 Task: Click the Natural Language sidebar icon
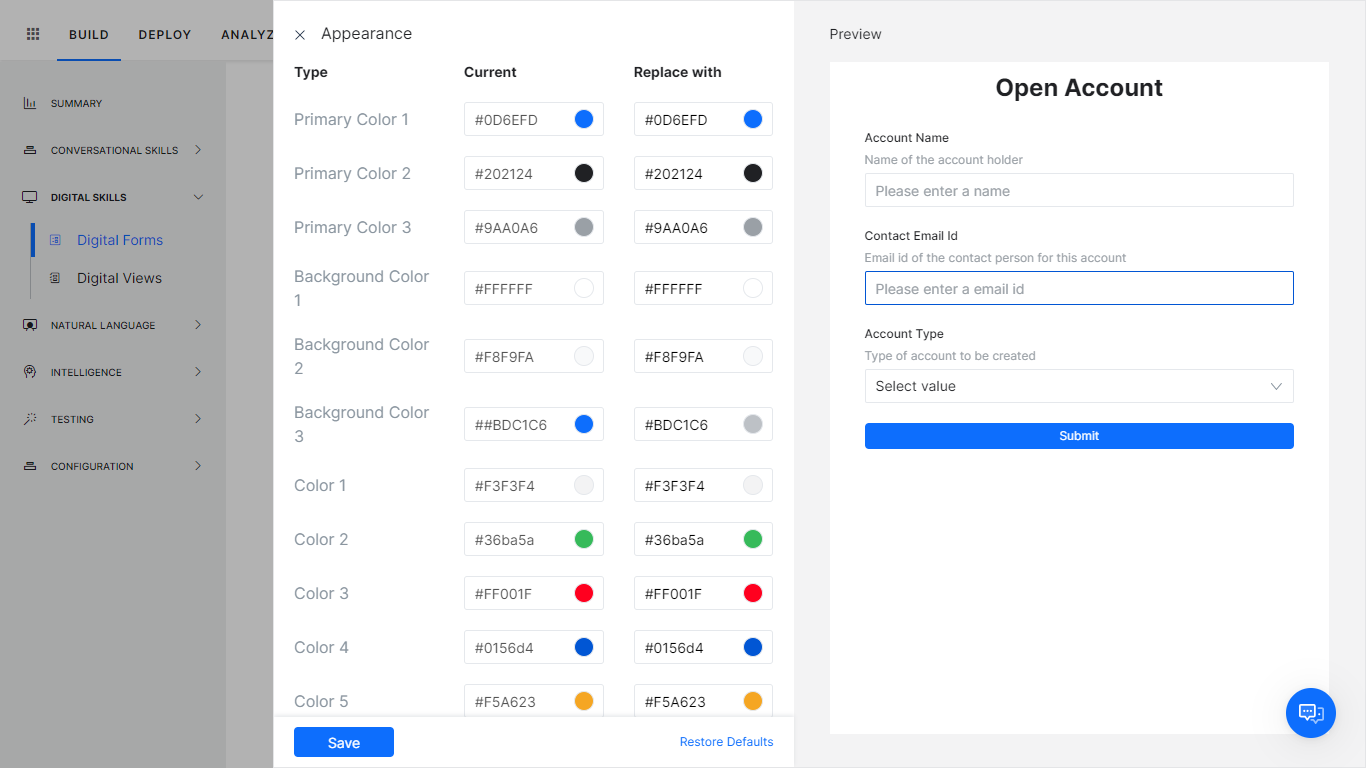click(28, 324)
